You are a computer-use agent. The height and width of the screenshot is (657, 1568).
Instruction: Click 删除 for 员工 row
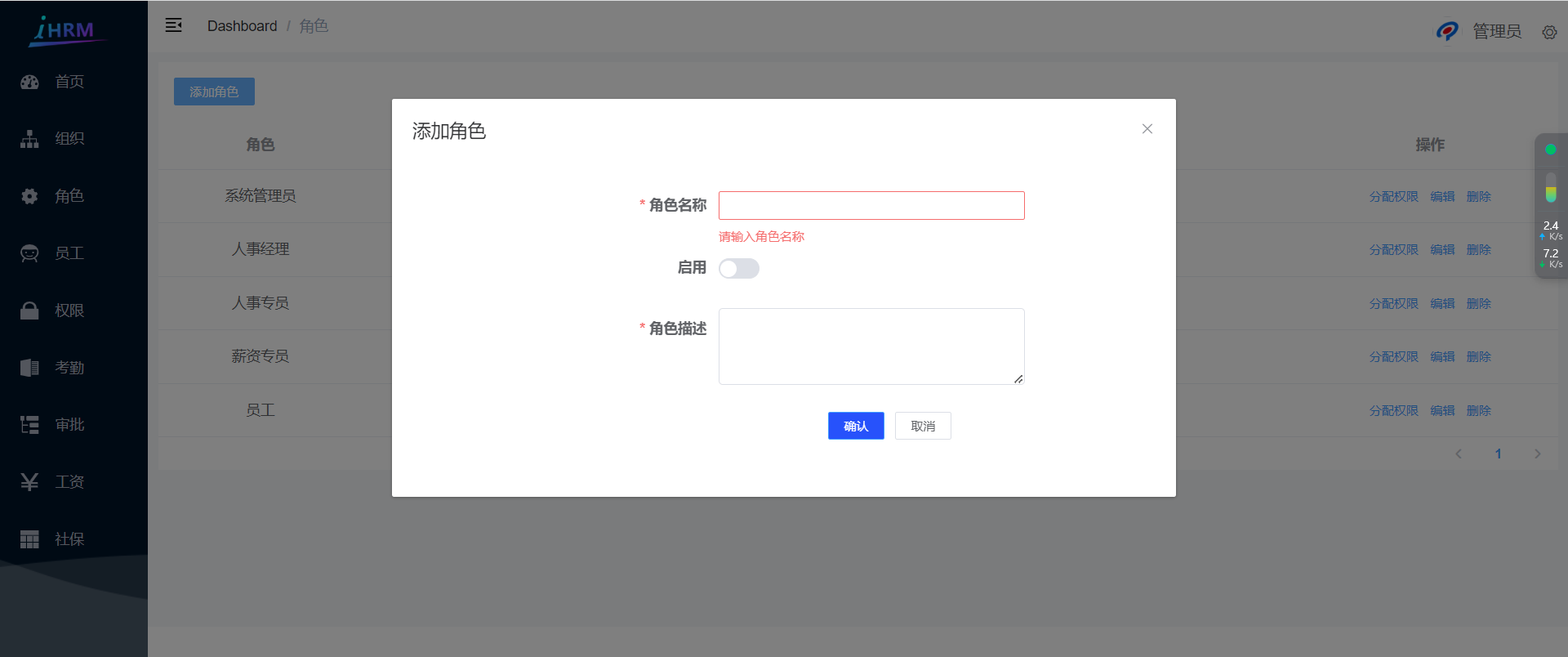[x=1479, y=411]
